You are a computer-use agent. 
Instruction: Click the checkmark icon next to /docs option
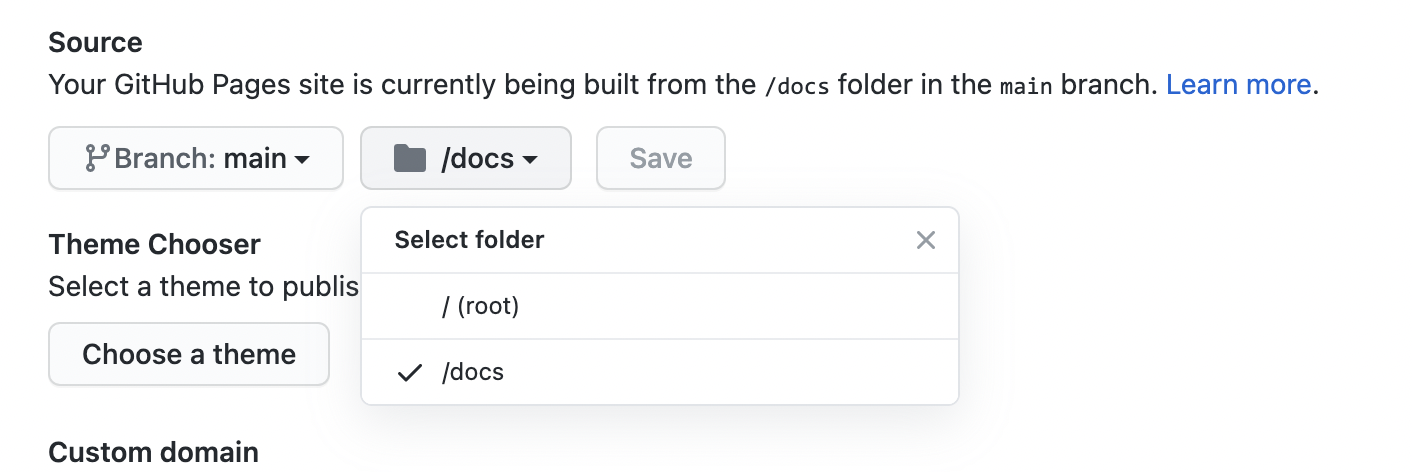pos(409,373)
